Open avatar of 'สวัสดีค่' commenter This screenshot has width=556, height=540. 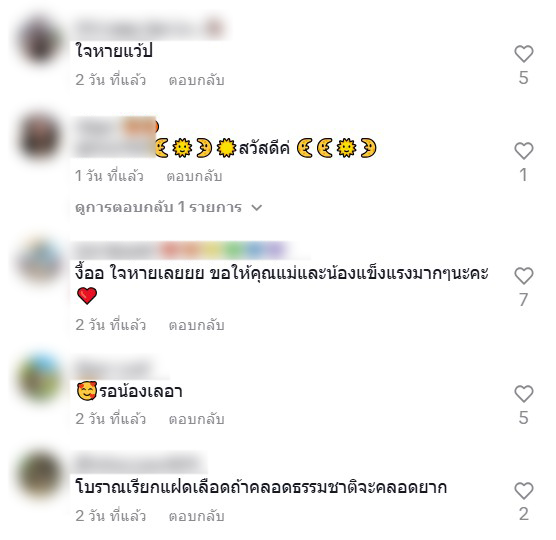tap(40, 137)
